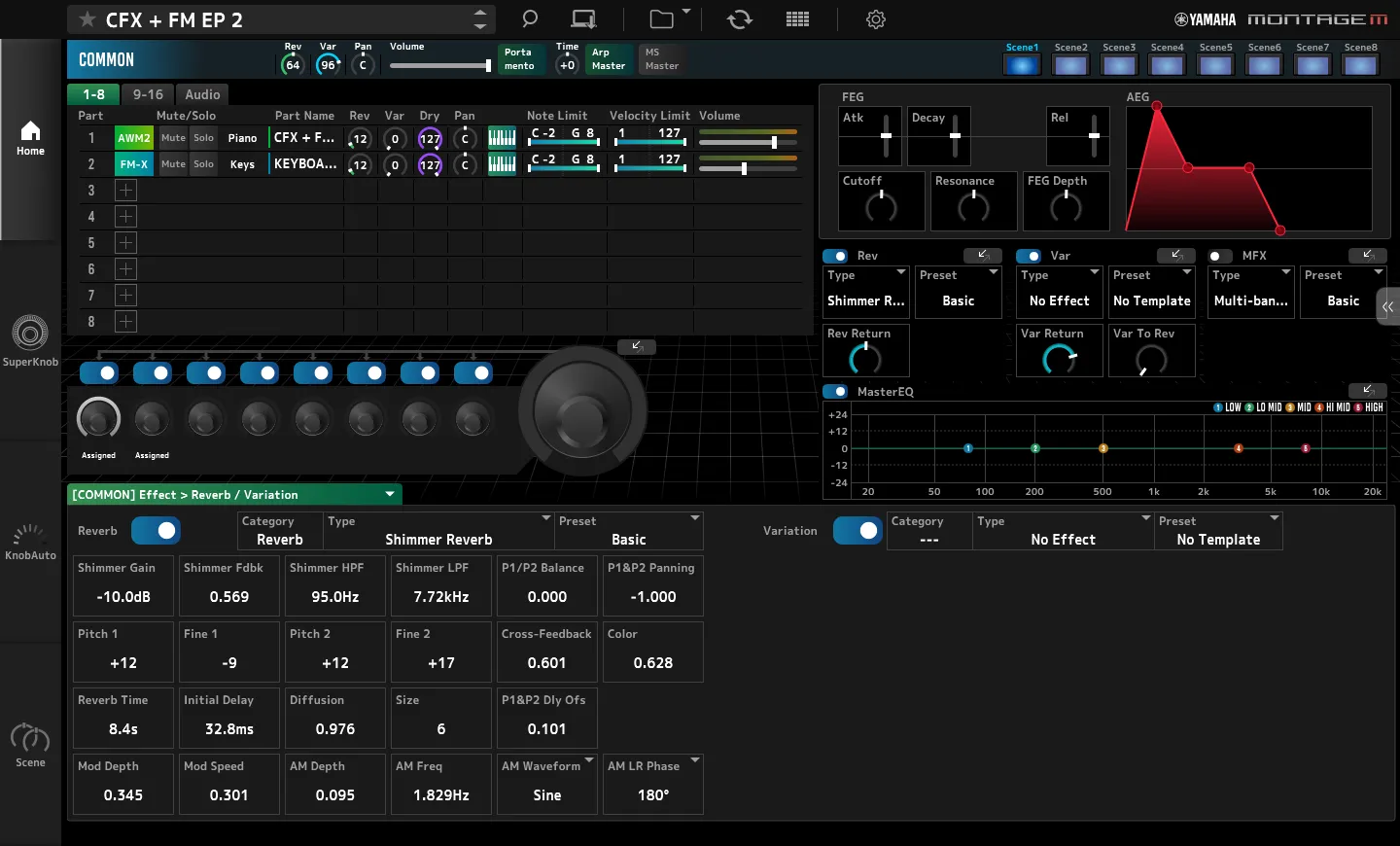Click the search magnifier icon
This screenshot has height=846, width=1400.
pos(530,19)
